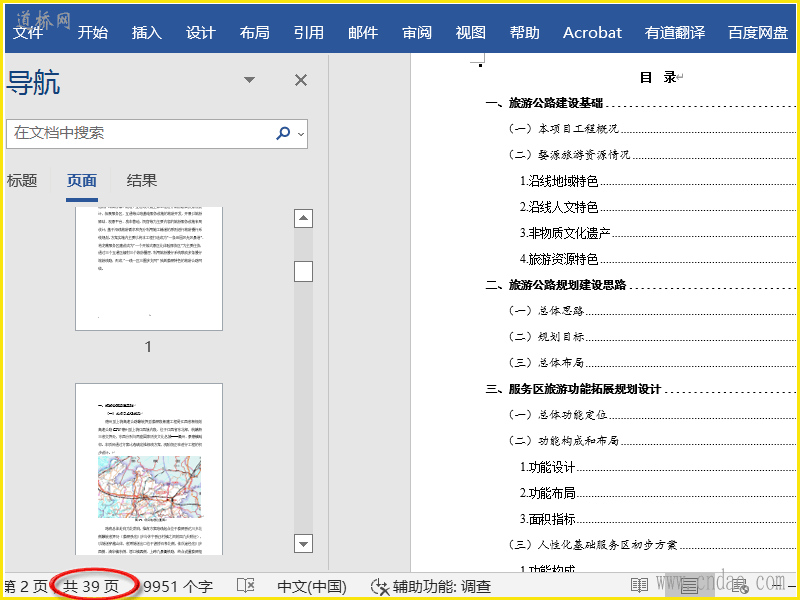Open the 插入 ribbon tab
800x600 pixels.
click(147, 33)
